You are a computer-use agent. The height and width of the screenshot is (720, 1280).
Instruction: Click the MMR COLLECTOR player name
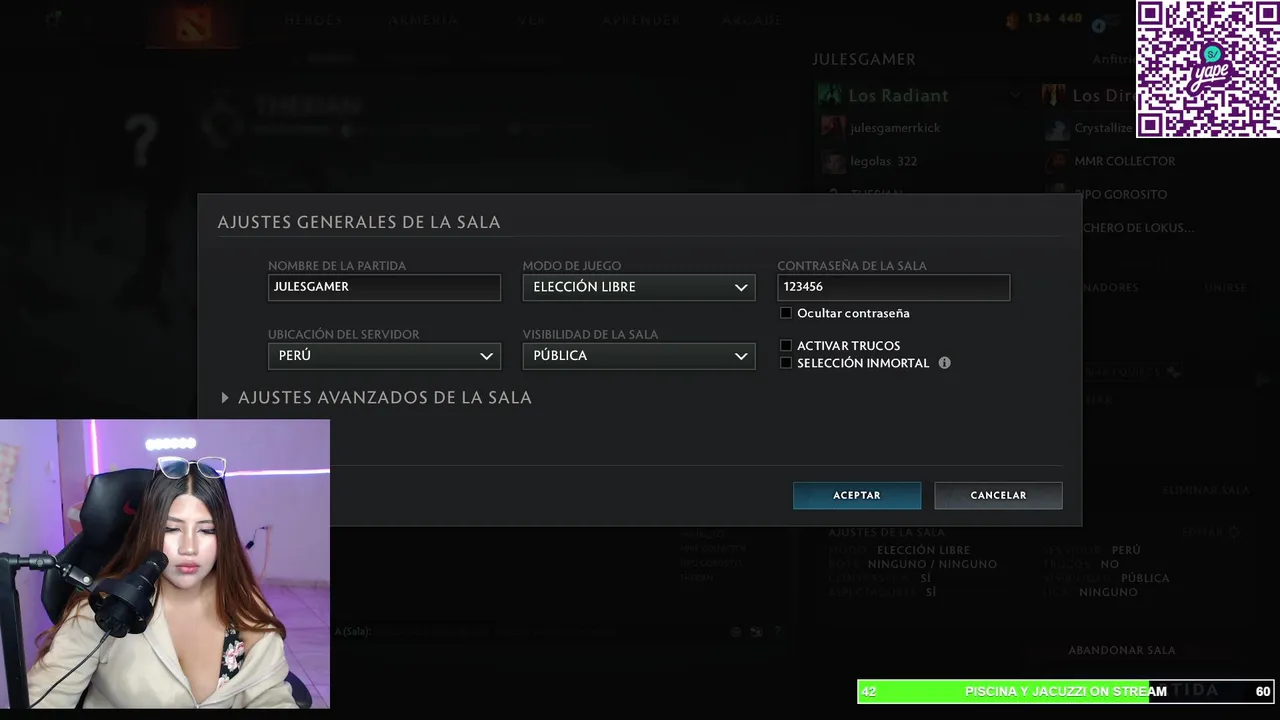(1125, 161)
